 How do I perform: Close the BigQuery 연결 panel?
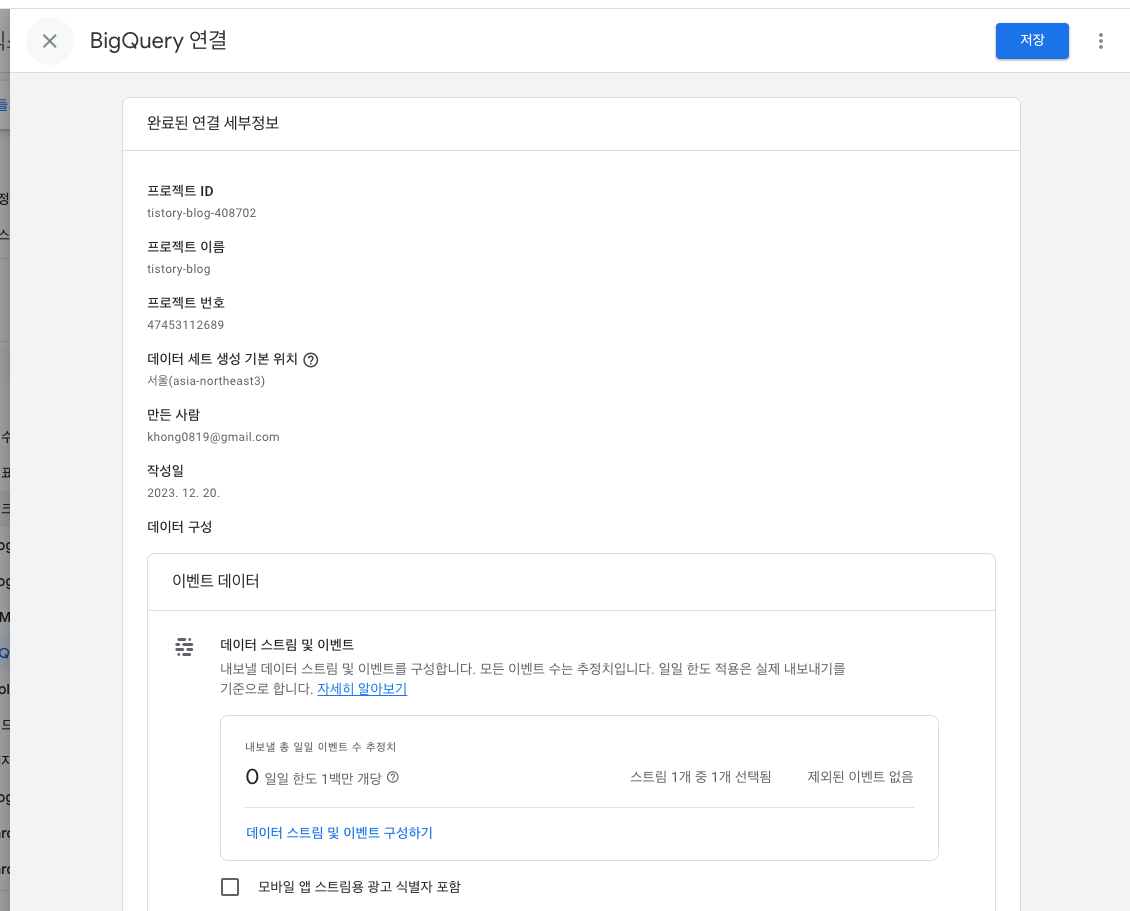click(50, 41)
